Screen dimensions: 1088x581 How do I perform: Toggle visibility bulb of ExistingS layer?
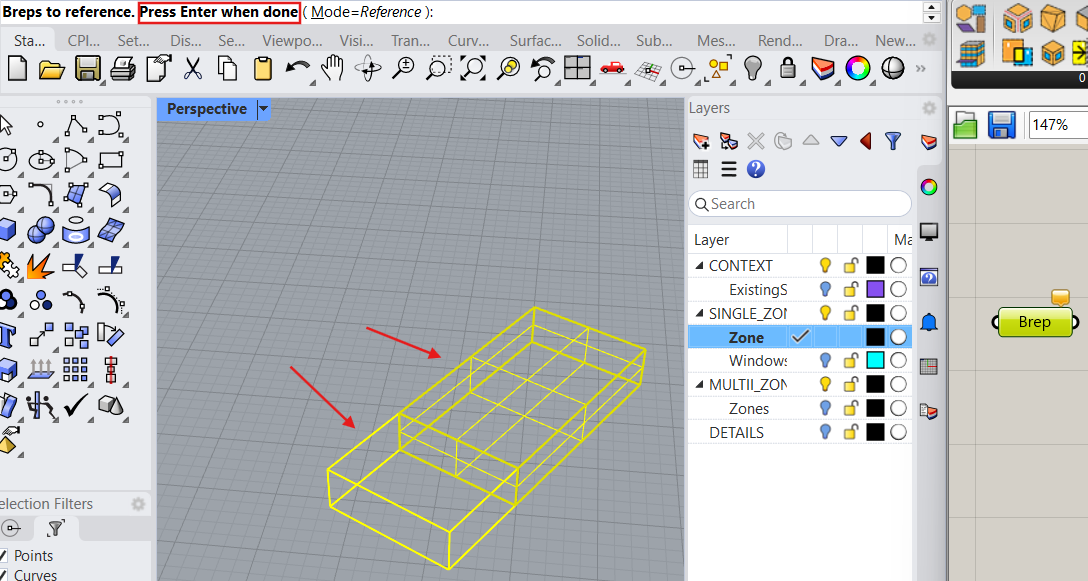pos(825,289)
